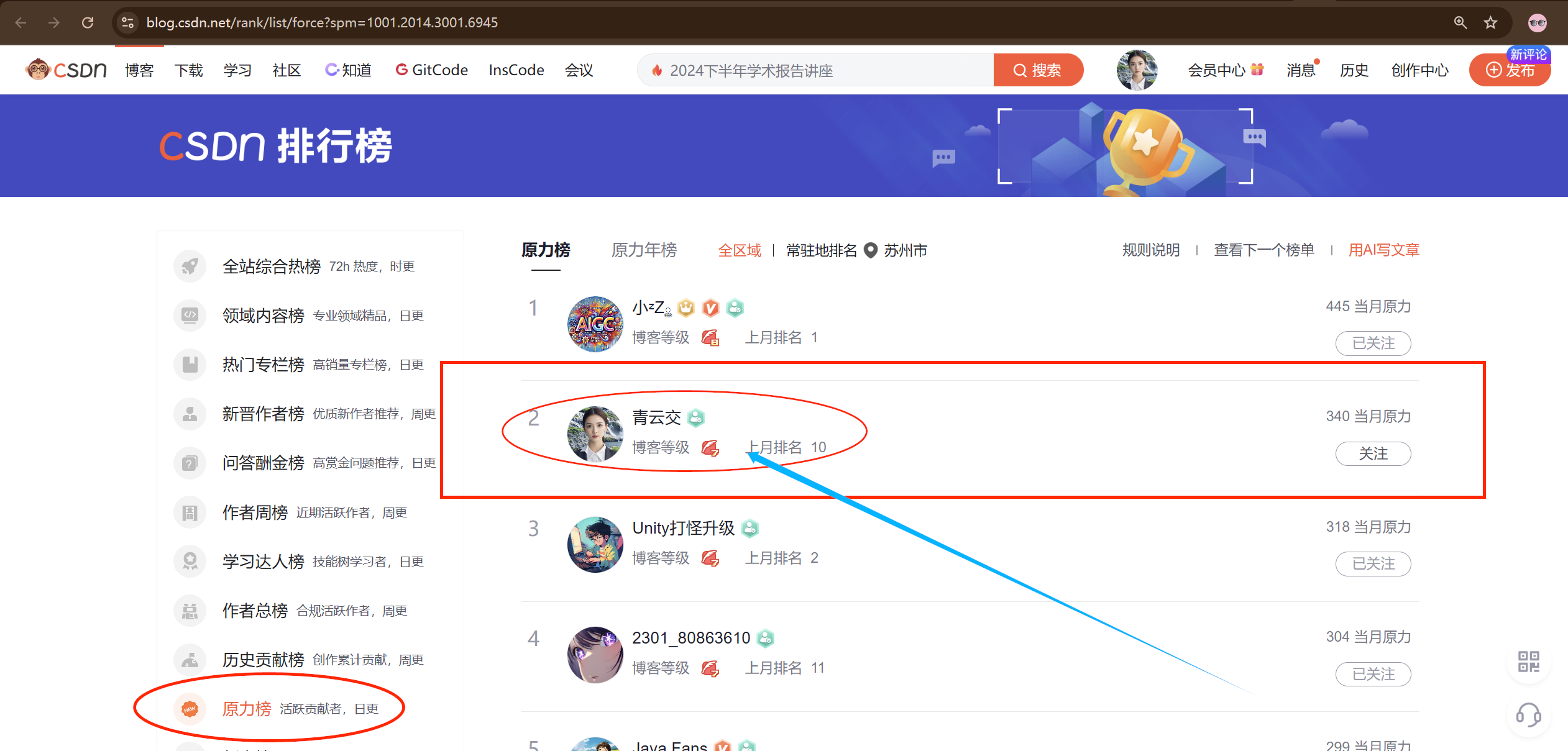
Task: Select 领域内容榜 in the sidebar
Action: click(264, 316)
